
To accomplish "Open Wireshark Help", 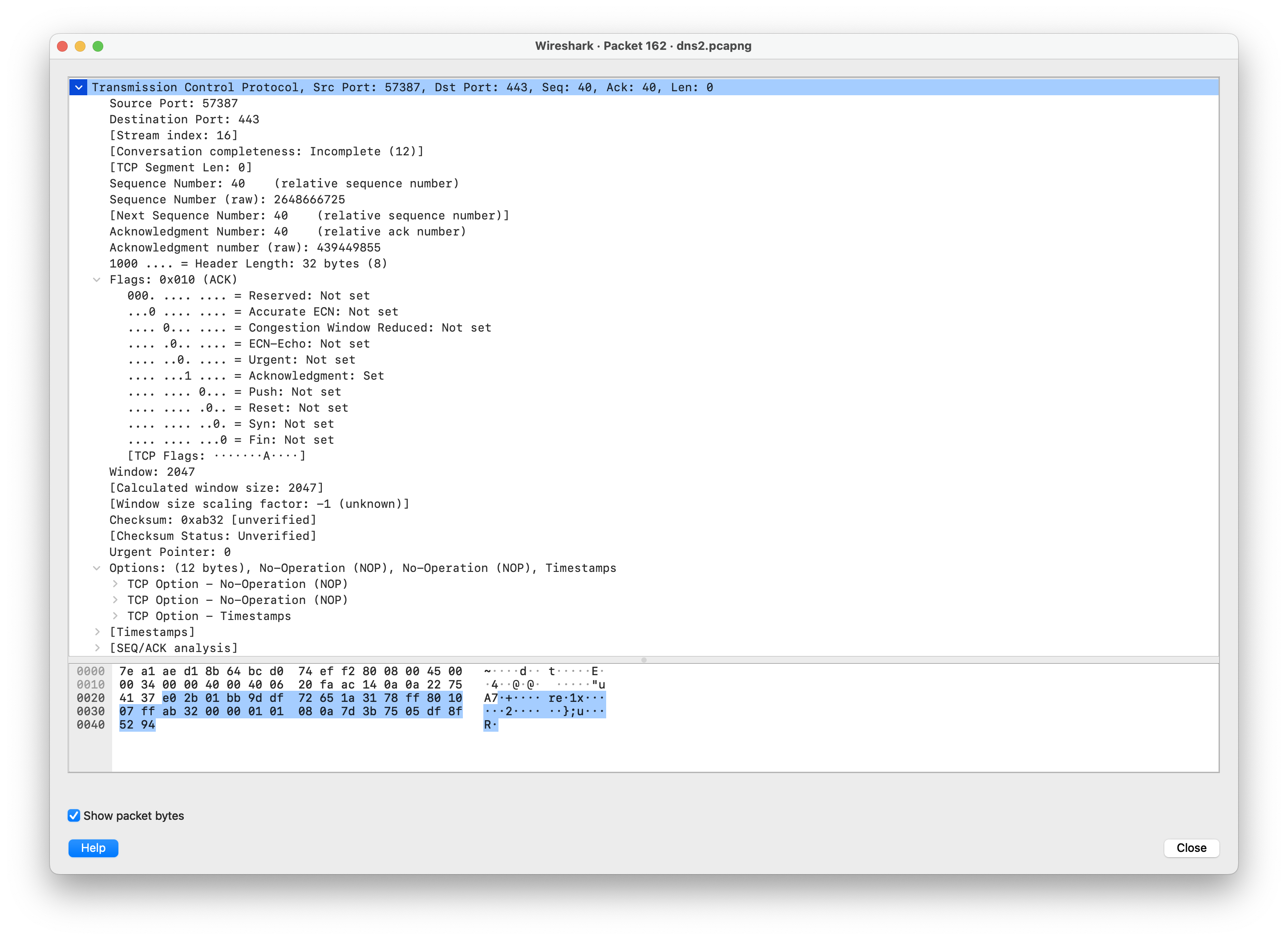I will pos(93,848).
